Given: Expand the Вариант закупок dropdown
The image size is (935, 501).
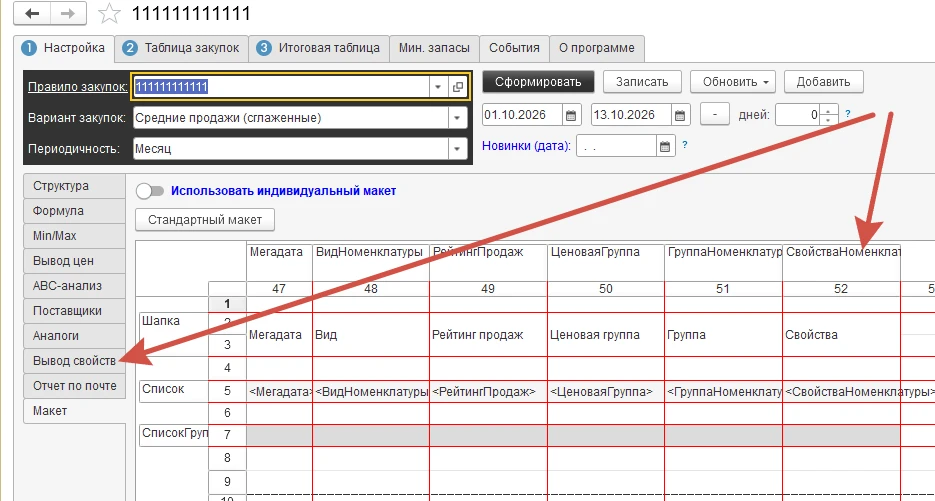Looking at the screenshot, I should (x=457, y=118).
